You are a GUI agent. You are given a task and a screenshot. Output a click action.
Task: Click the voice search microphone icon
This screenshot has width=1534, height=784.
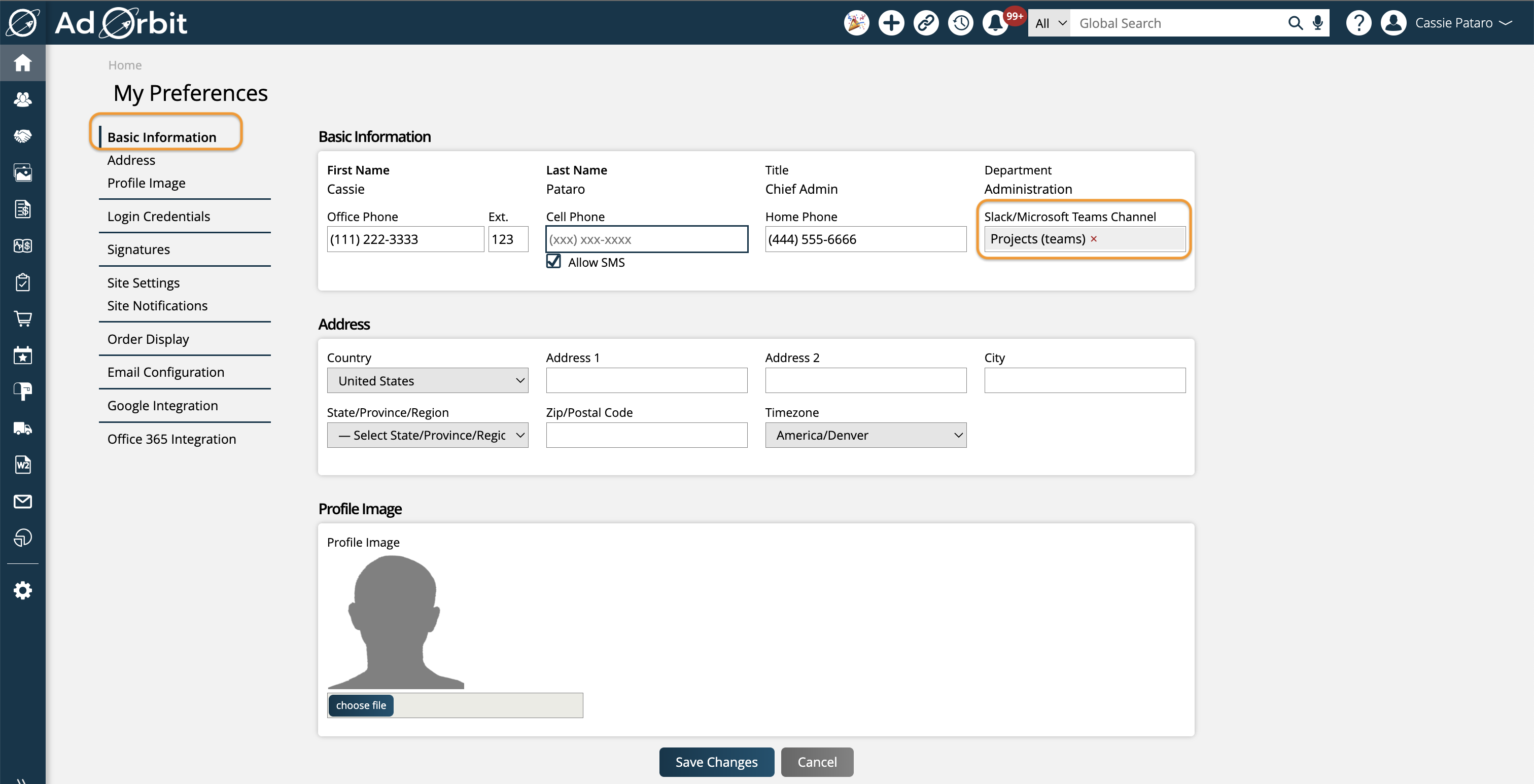pyautogui.click(x=1318, y=23)
